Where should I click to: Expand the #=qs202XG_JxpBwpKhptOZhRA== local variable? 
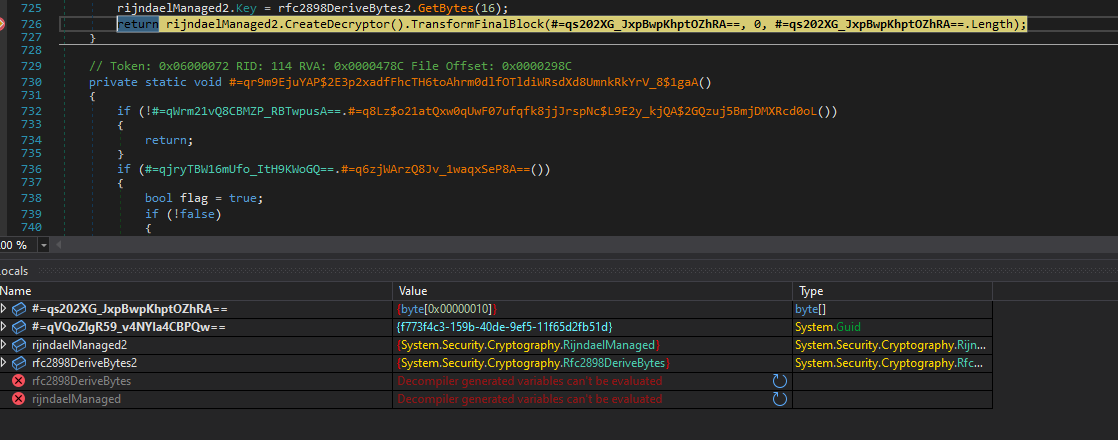(x=4, y=309)
